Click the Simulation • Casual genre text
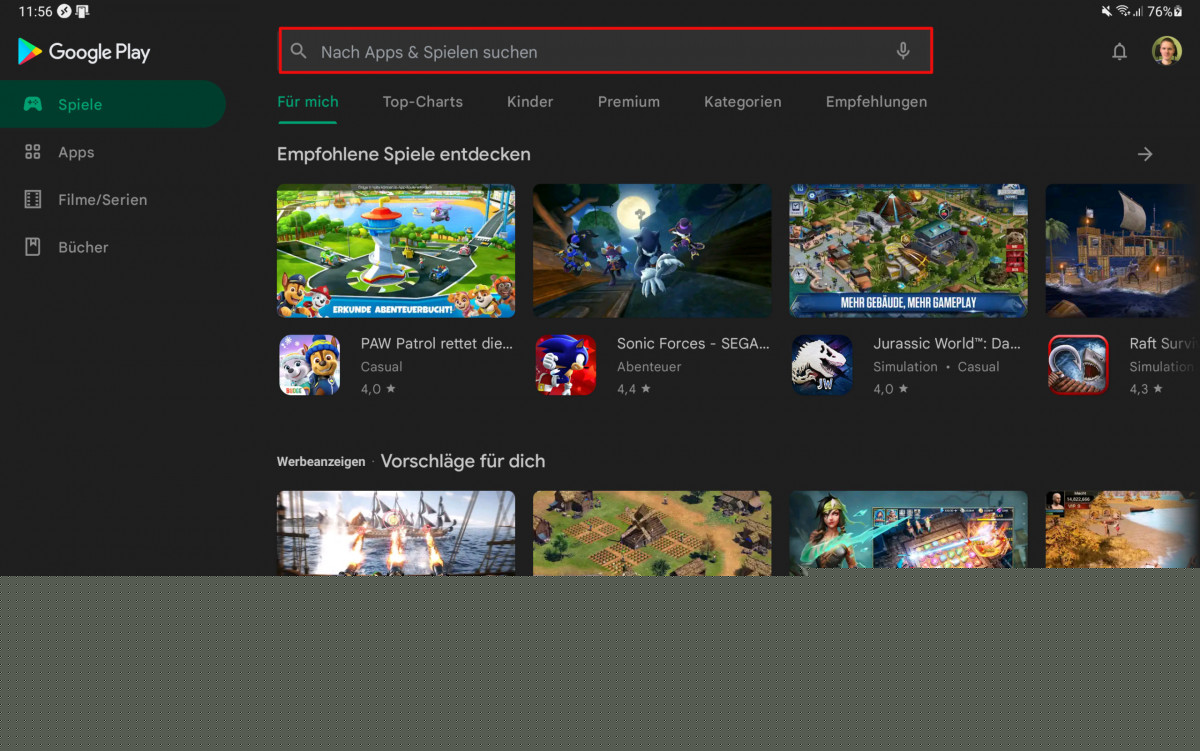The image size is (1200, 751). (x=936, y=367)
